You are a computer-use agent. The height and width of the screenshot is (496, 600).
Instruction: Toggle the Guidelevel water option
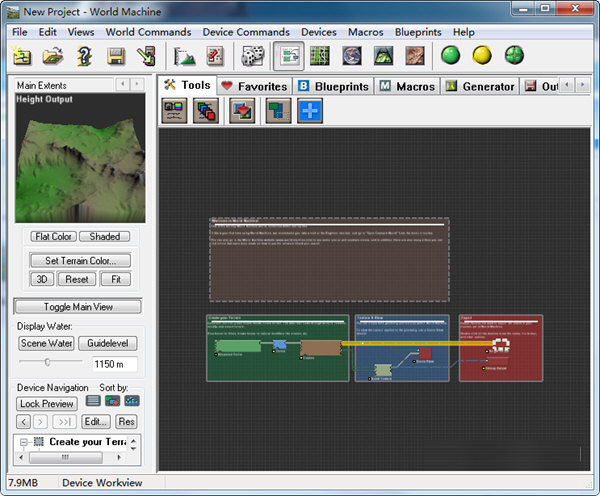(107, 343)
